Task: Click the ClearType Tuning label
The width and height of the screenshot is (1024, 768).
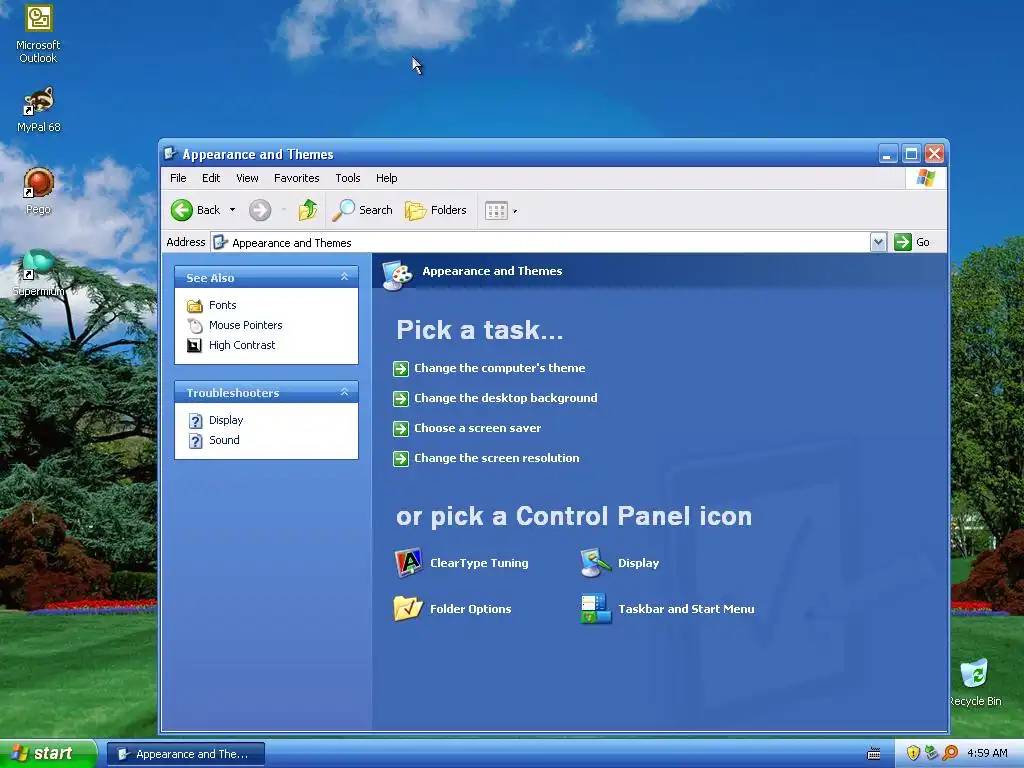Action: 479,563
